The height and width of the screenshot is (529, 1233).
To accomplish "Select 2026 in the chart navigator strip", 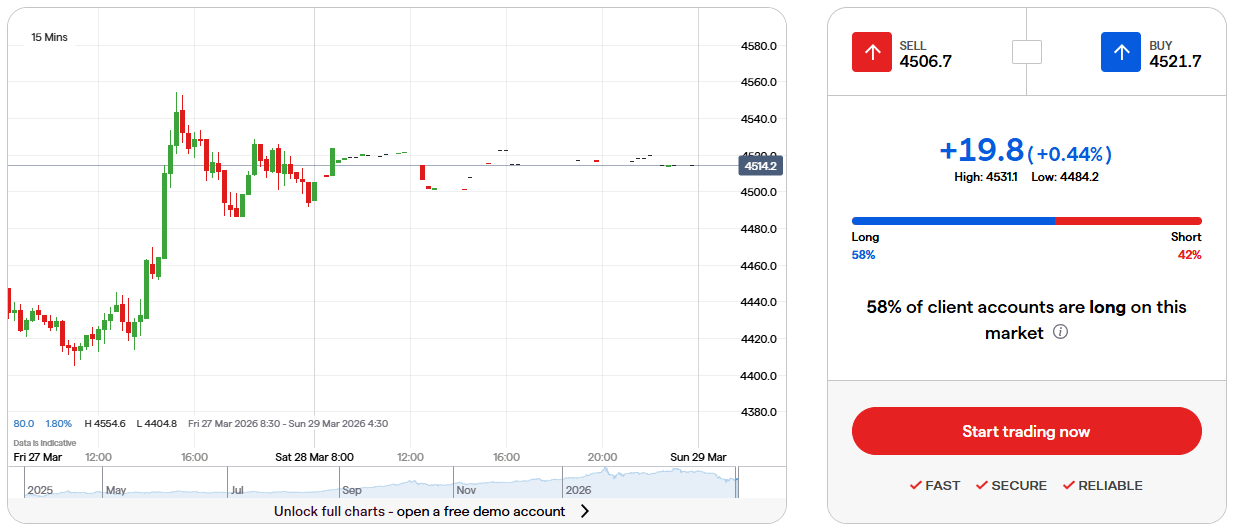I will coord(578,491).
